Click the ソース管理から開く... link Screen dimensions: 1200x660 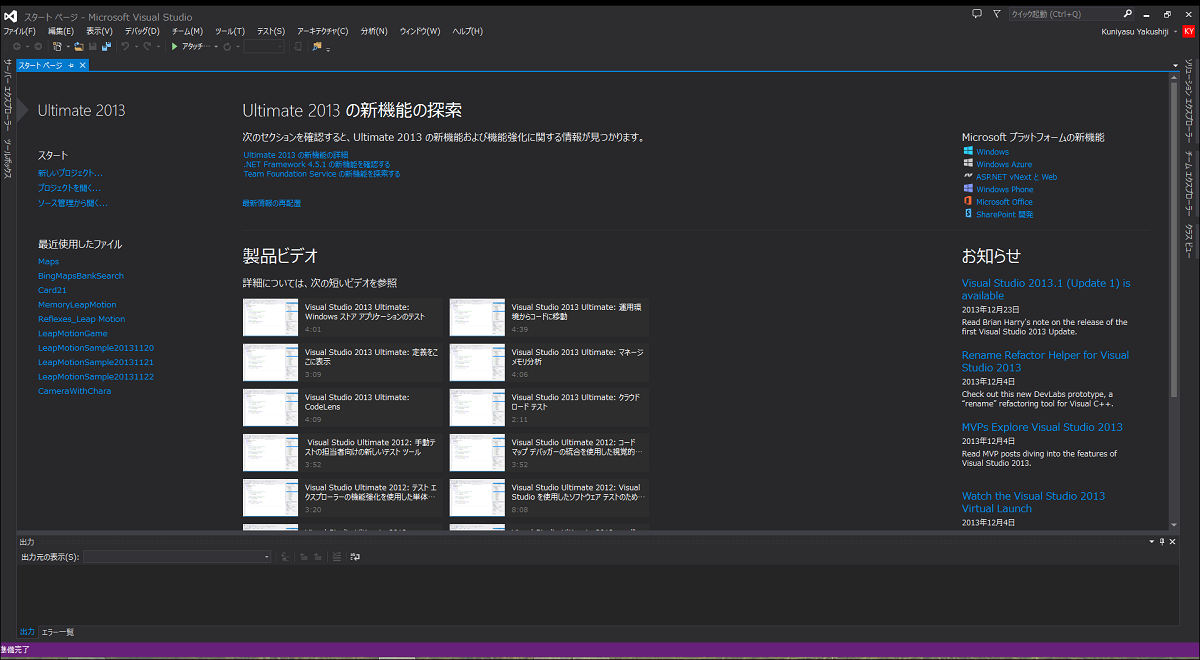pos(73,203)
